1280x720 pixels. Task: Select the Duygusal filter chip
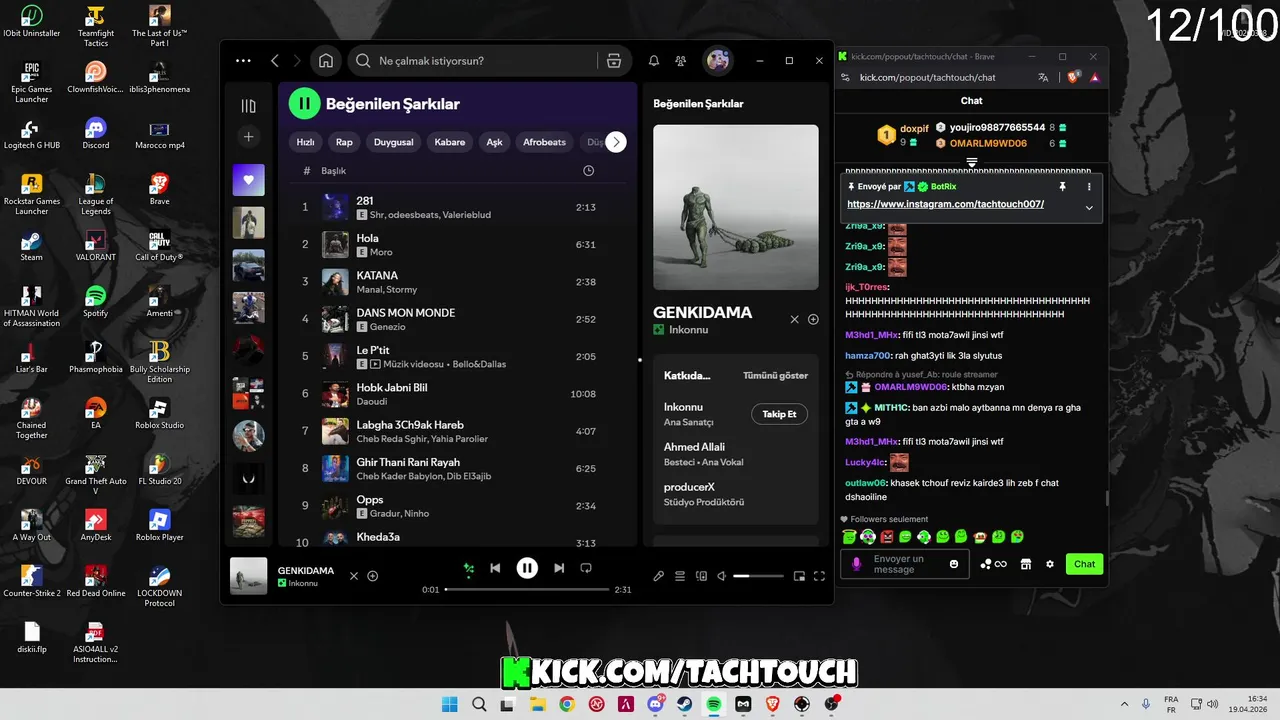point(393,142)
